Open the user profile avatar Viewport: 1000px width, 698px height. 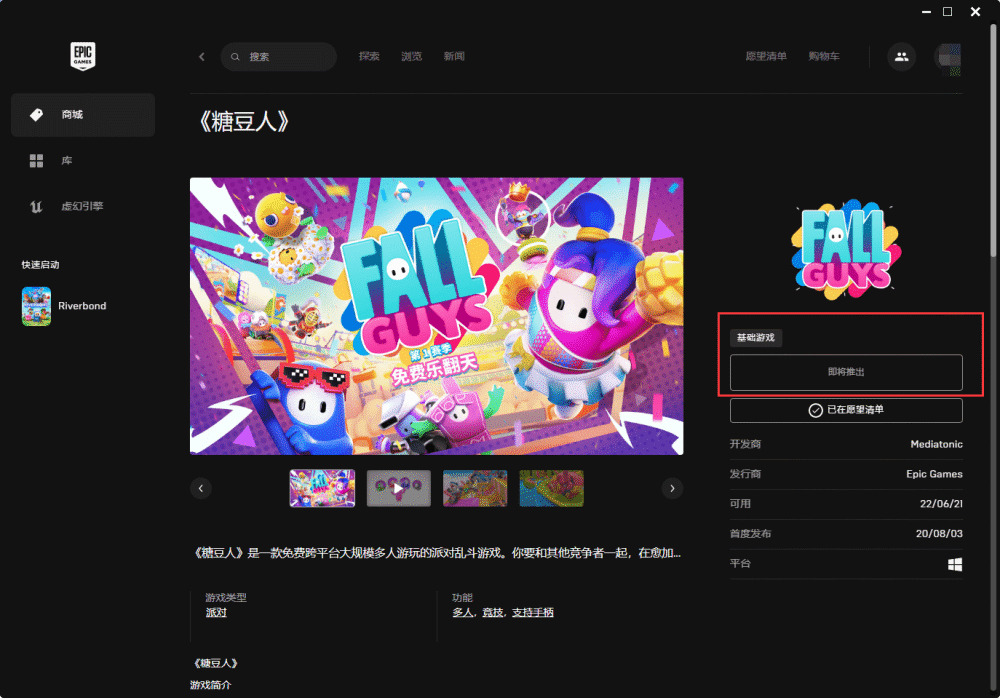tap(949, 57)
